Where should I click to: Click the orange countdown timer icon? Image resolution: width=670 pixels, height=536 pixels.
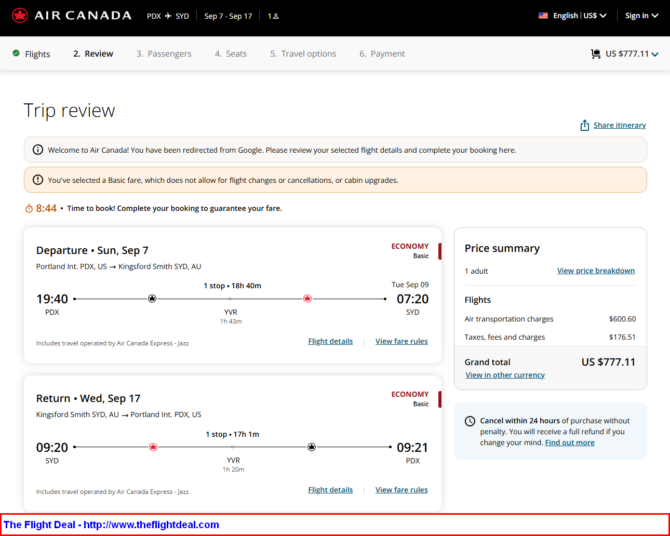click(x=29, y=209)
